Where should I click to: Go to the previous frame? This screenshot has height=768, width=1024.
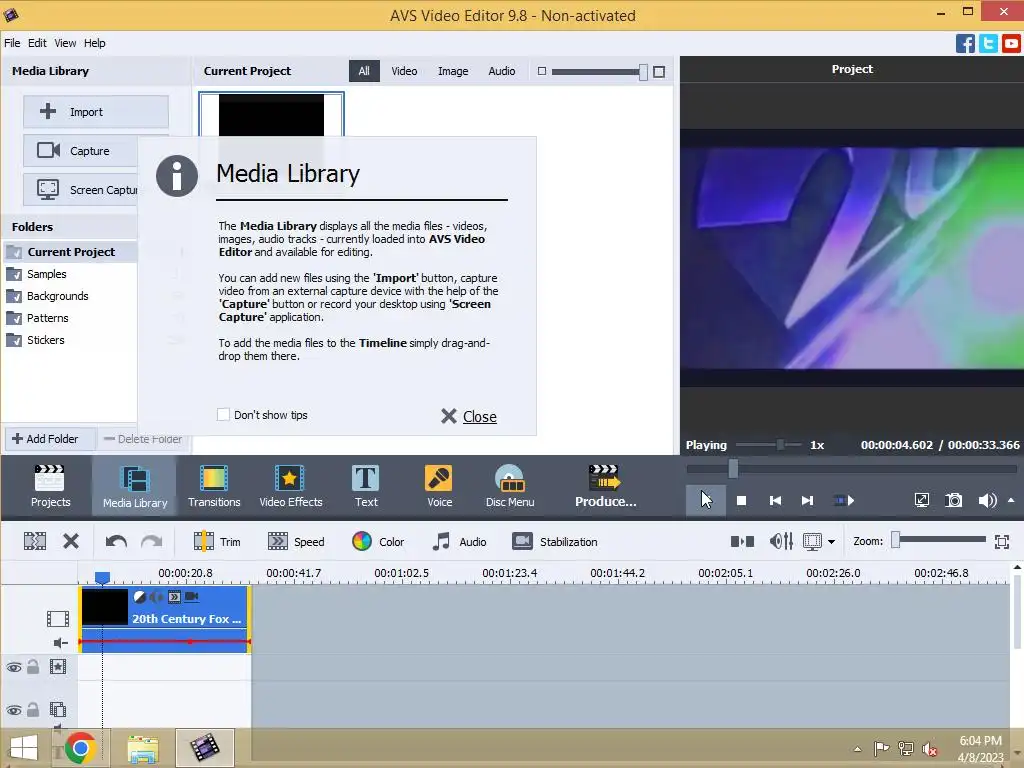pyautogui.click(x=775, y=501)
